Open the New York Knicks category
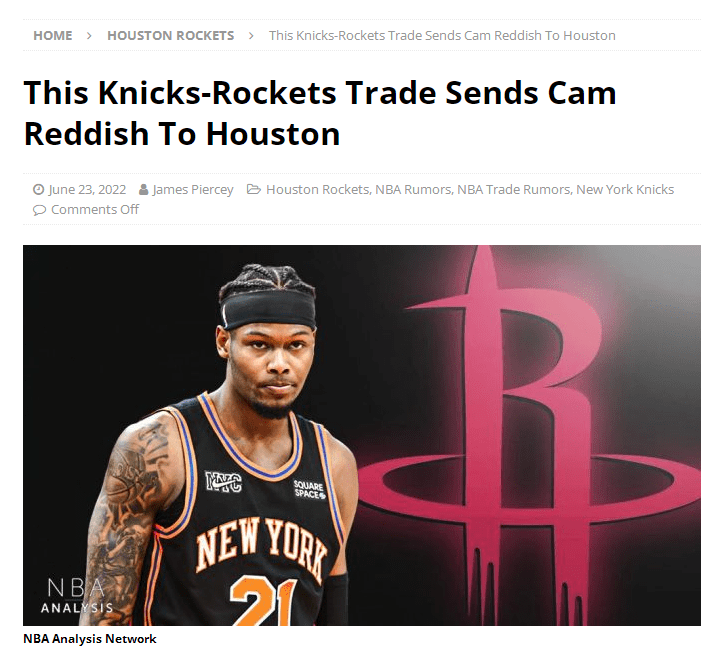 point(625,189)
